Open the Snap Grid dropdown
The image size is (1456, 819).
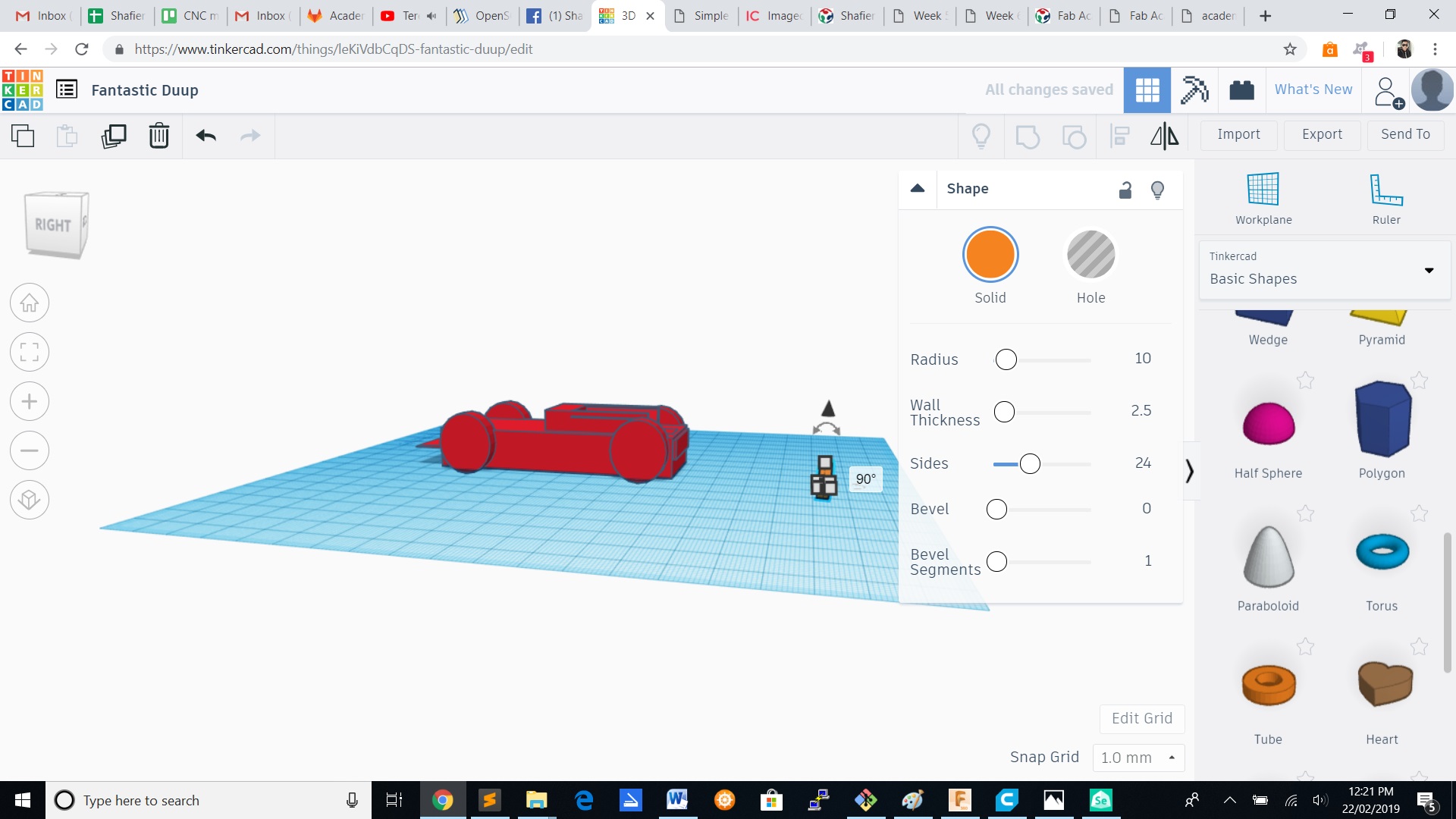pyautogui.click(x=1138, y=758)
